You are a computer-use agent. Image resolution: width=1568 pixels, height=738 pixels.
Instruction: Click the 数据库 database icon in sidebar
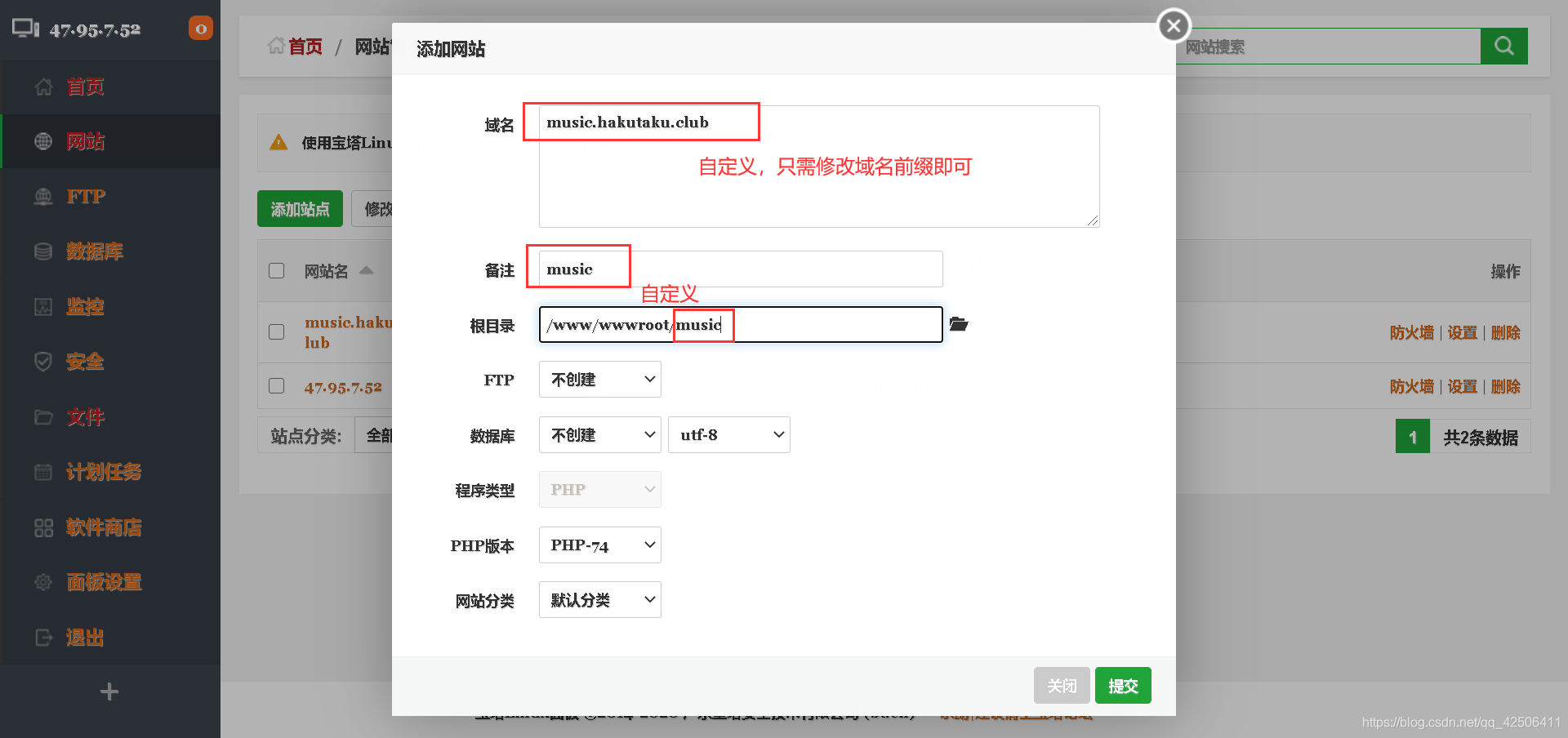point(43,251)
